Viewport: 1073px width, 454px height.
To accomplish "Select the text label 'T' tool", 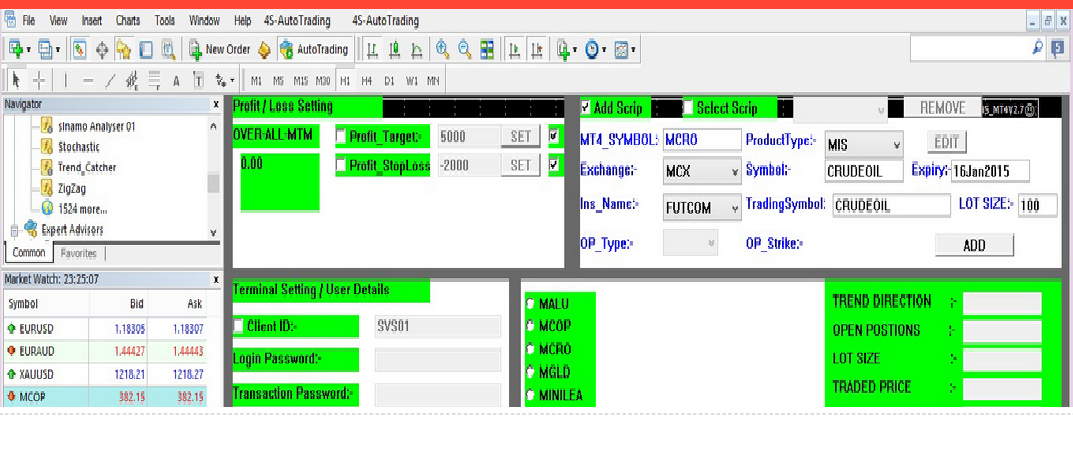I will [x=198, y=81].
